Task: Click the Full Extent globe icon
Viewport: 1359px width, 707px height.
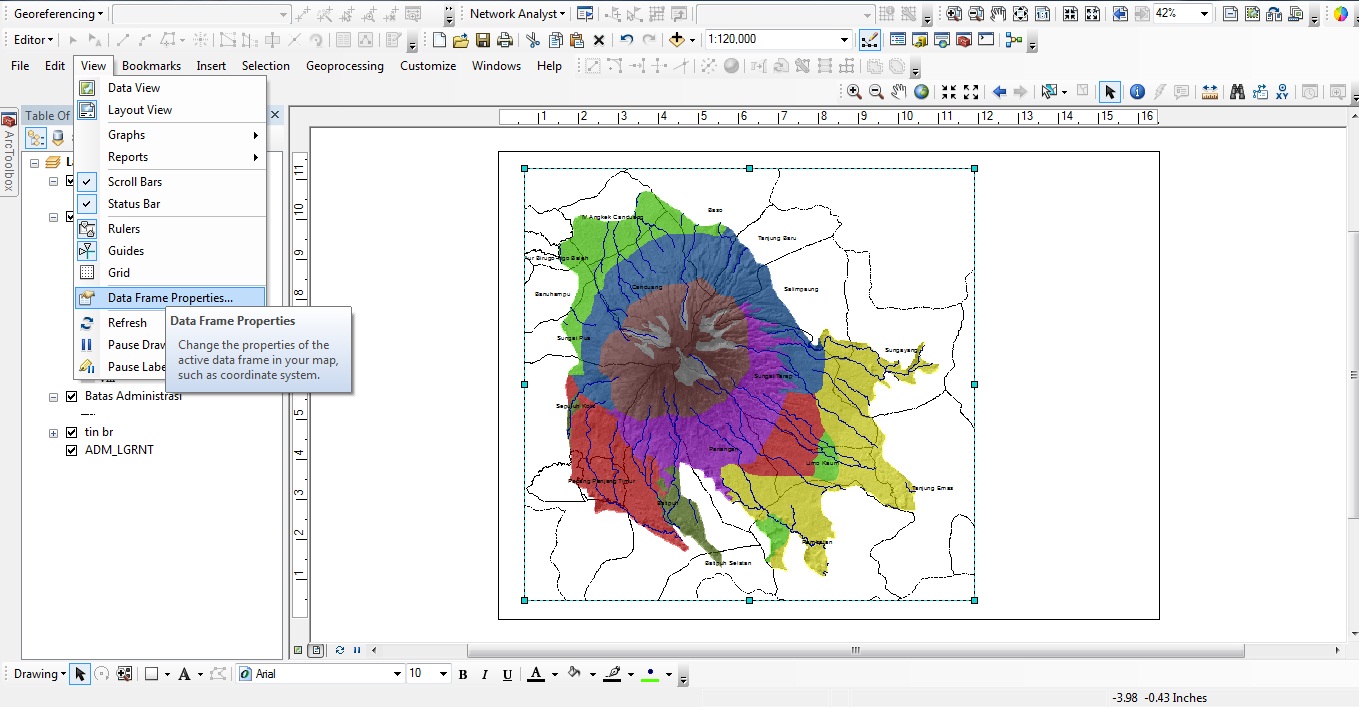Action: coord(922,91)
